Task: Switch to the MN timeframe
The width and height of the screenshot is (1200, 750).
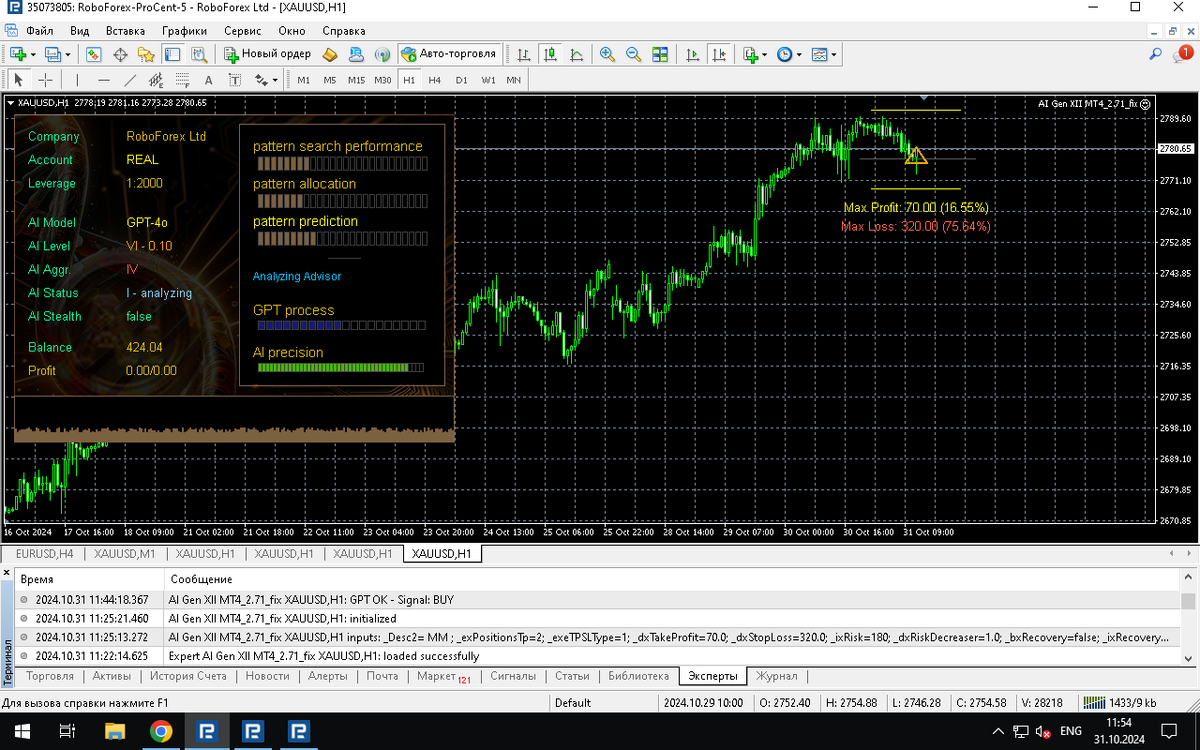Action: (513, 80)
